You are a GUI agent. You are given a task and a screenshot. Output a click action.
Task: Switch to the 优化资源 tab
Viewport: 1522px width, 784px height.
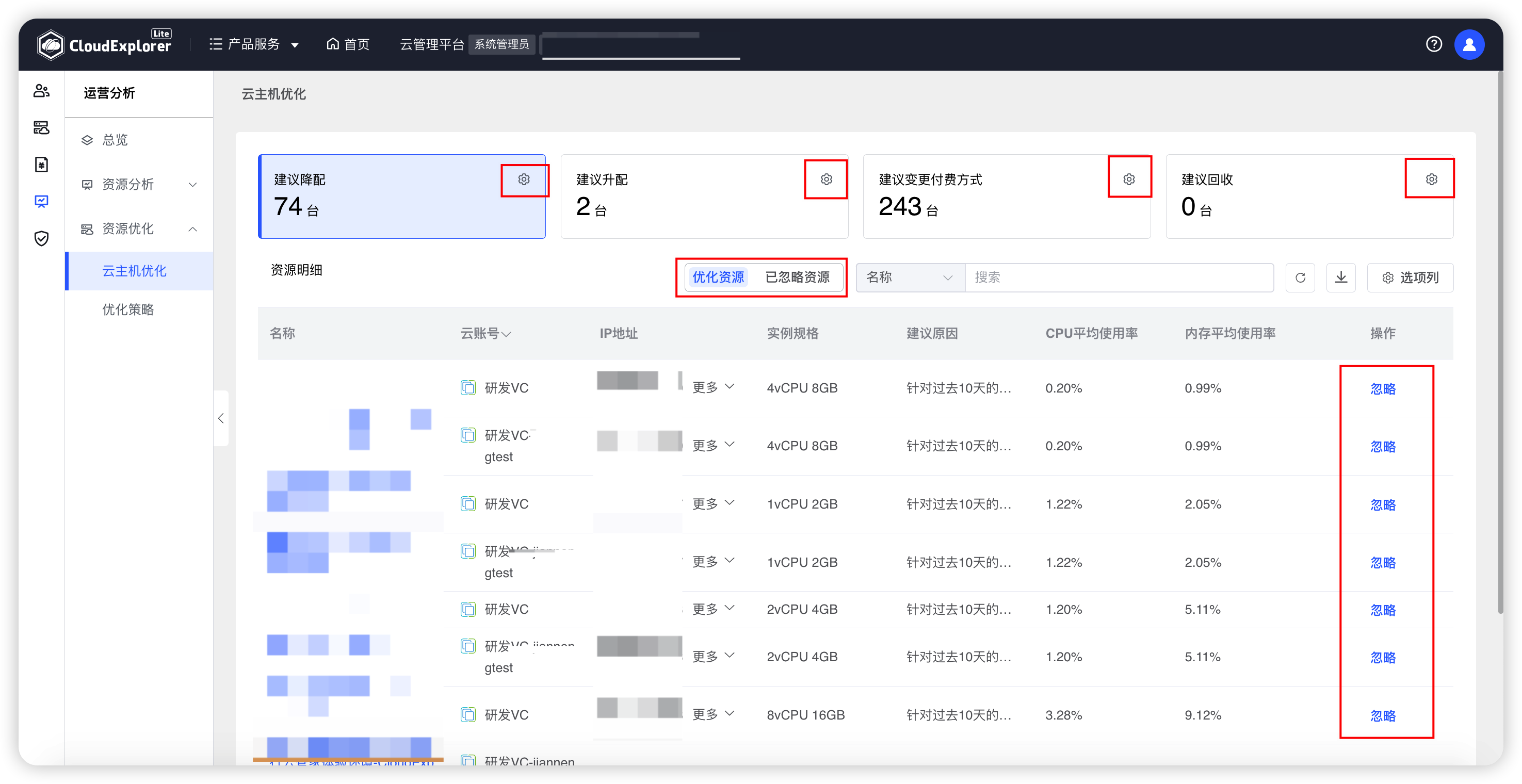point(718,277)
